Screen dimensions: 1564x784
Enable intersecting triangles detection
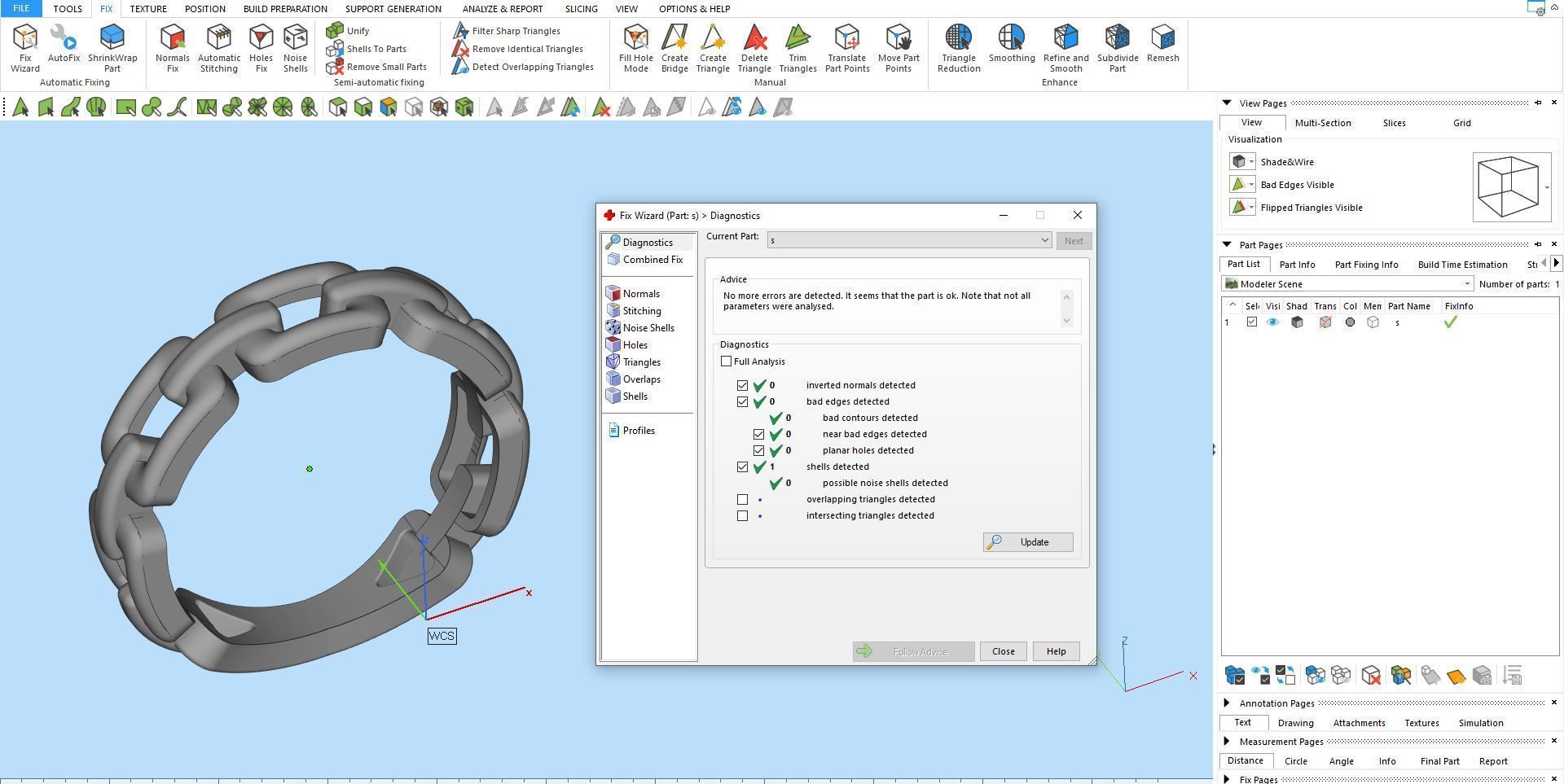pyautogui.click(x=742, y=515)
